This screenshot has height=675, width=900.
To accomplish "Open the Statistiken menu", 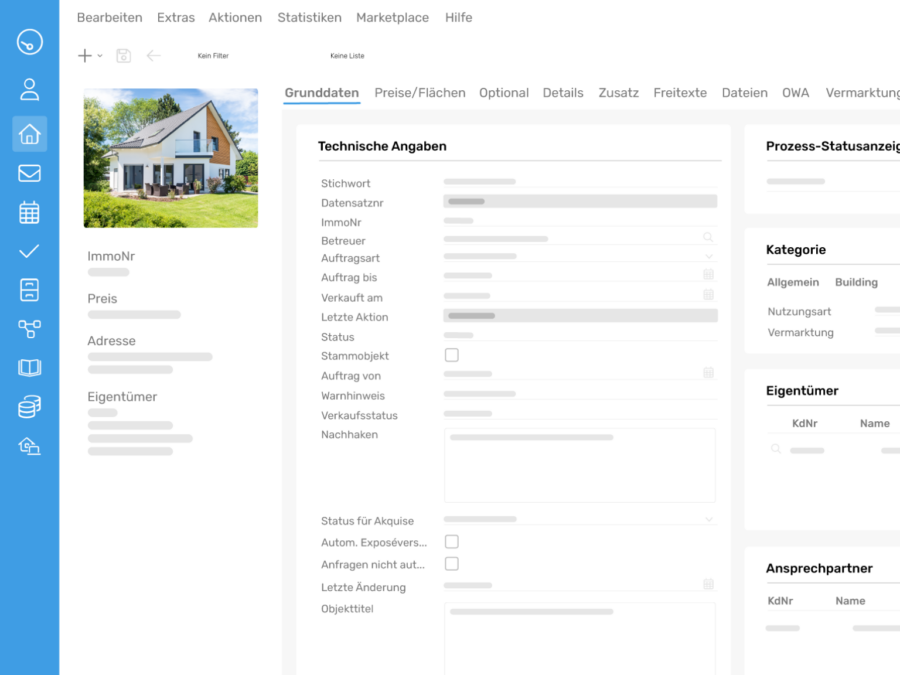I will coord(310,17).
